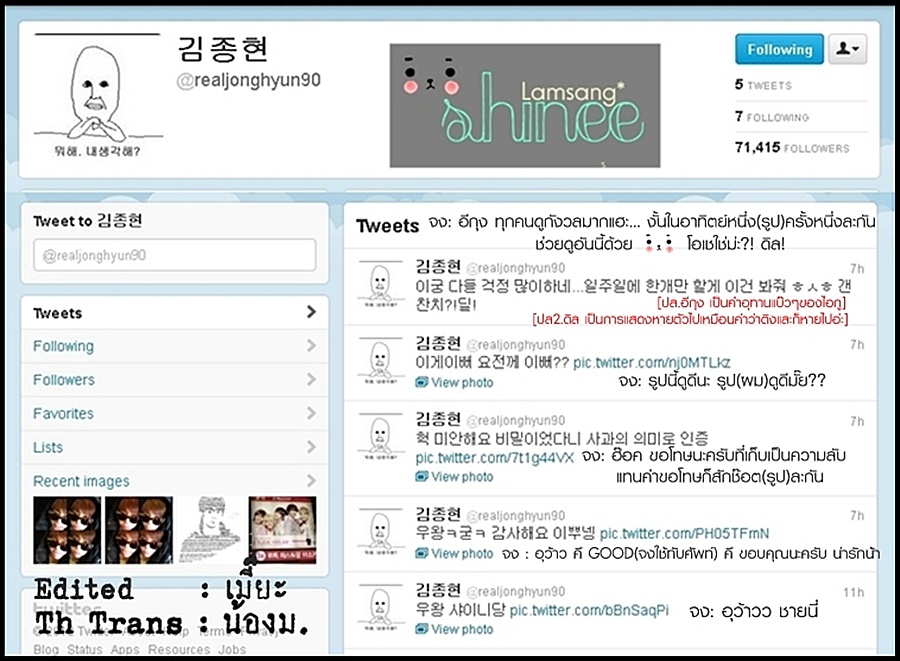Viewport: 900px width, 661px height.
Task: Open link pic.twitter.com/7t1g44VX
Action: (495, 458)
